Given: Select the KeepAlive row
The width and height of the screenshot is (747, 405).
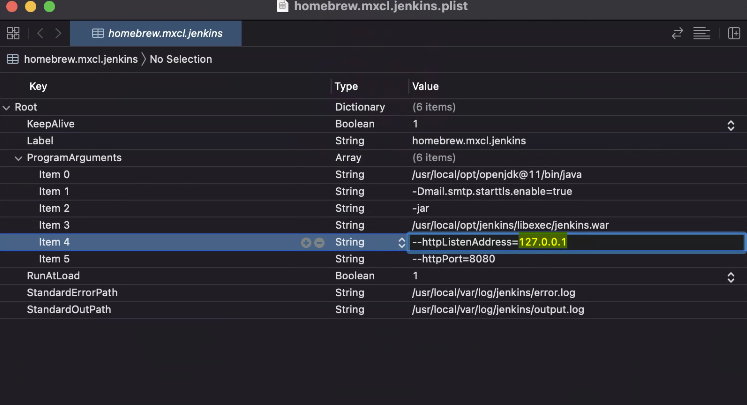Looking at the screenshot, I should click(x=374, y=124).
